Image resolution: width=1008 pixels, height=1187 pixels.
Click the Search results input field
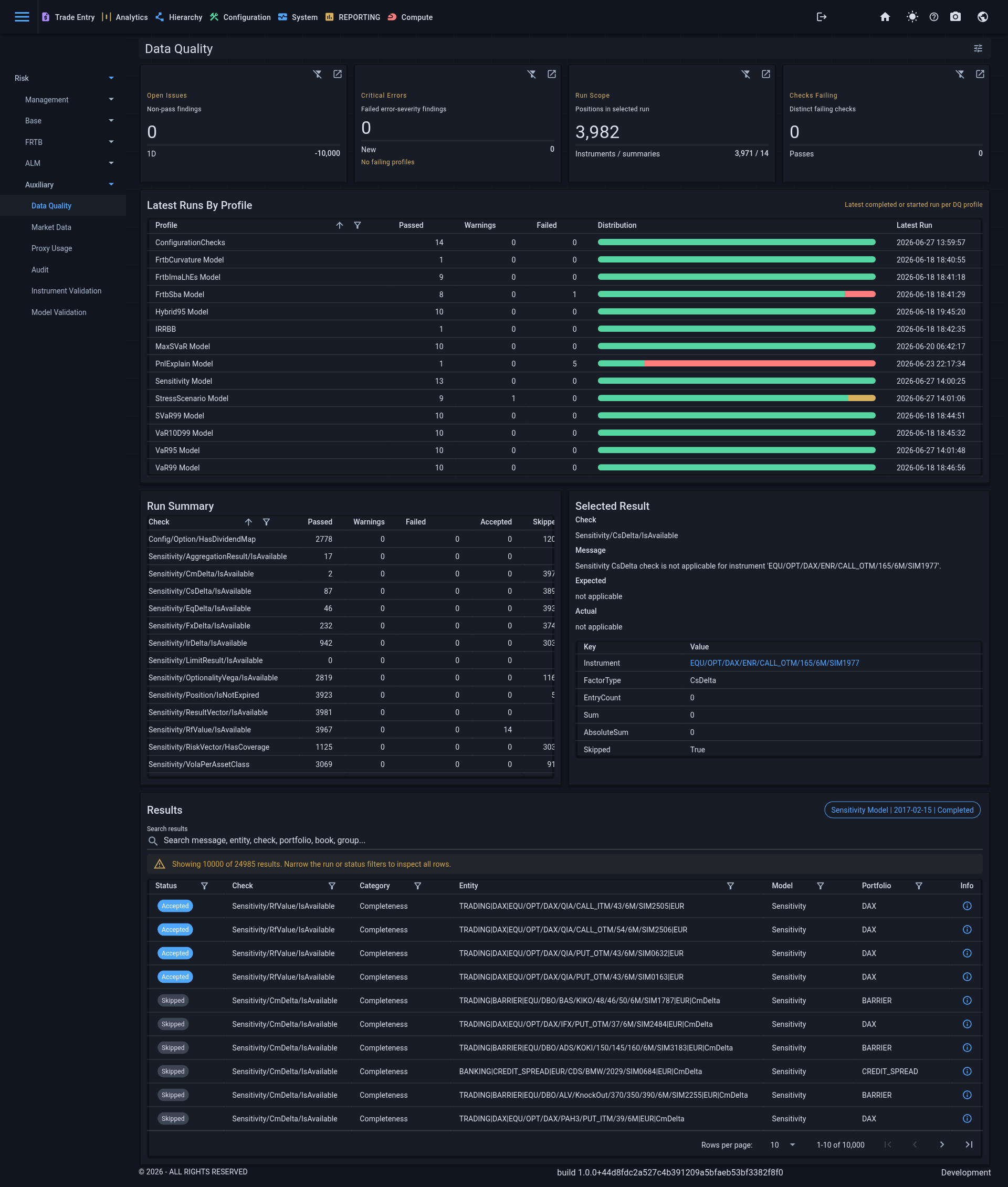564,841
